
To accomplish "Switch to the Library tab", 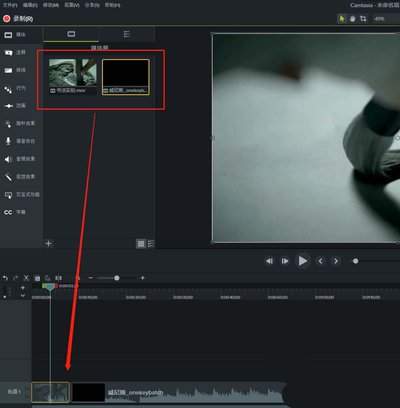I will click(x=127, y=34).
